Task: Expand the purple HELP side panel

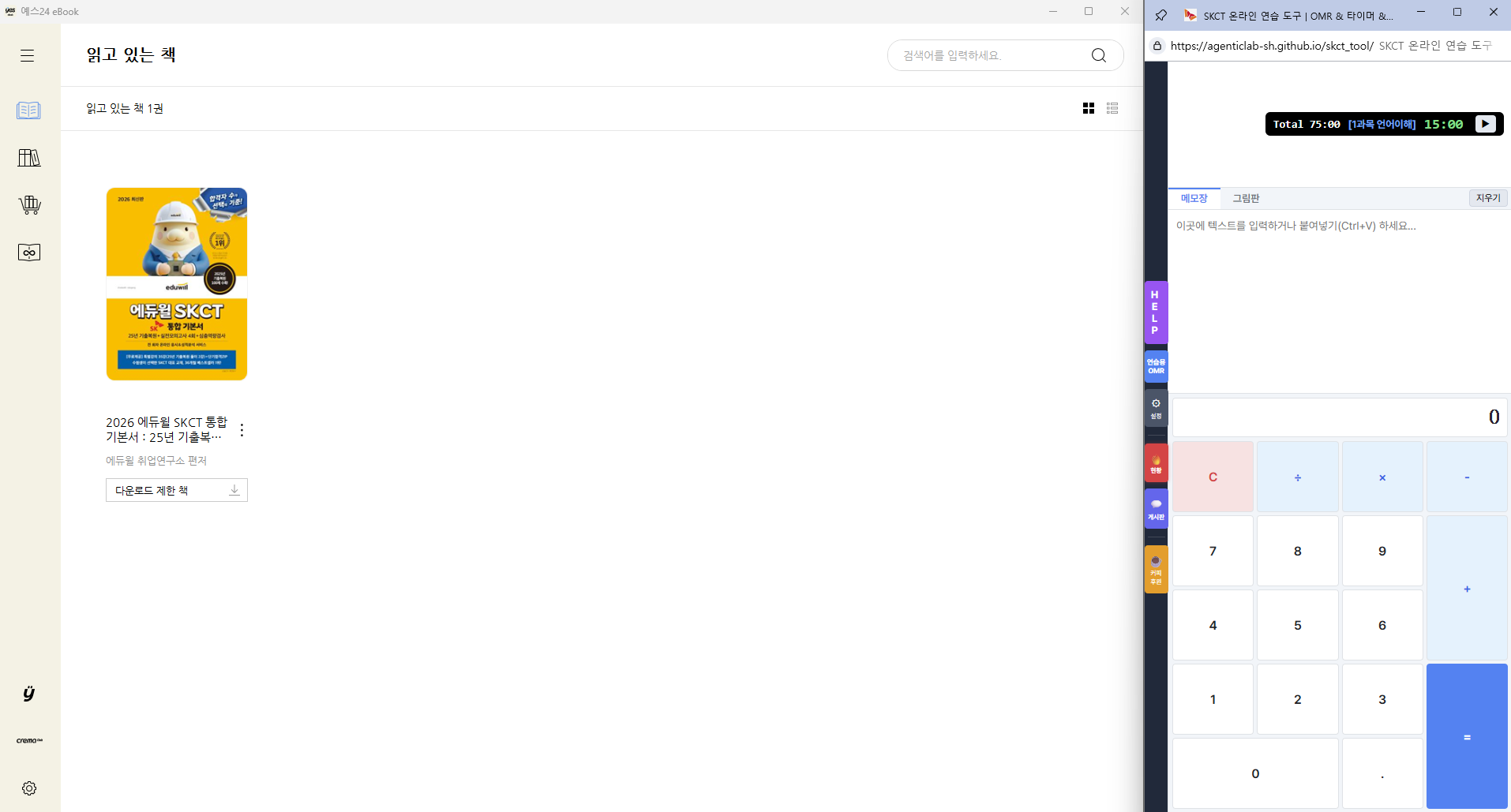Action: click(1155, 312)
